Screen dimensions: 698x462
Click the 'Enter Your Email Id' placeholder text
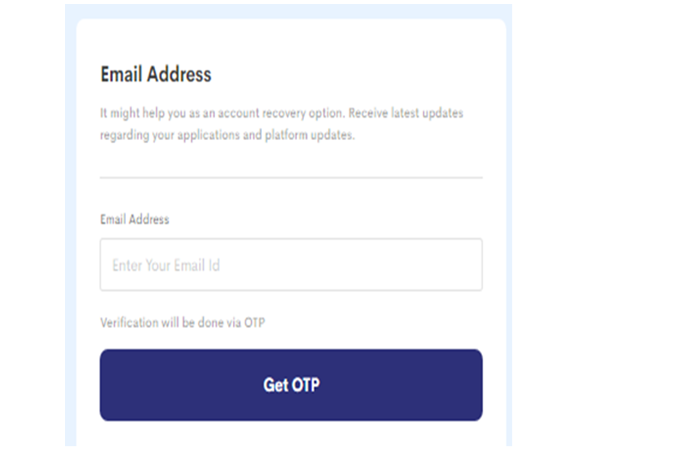coord(166,265)
